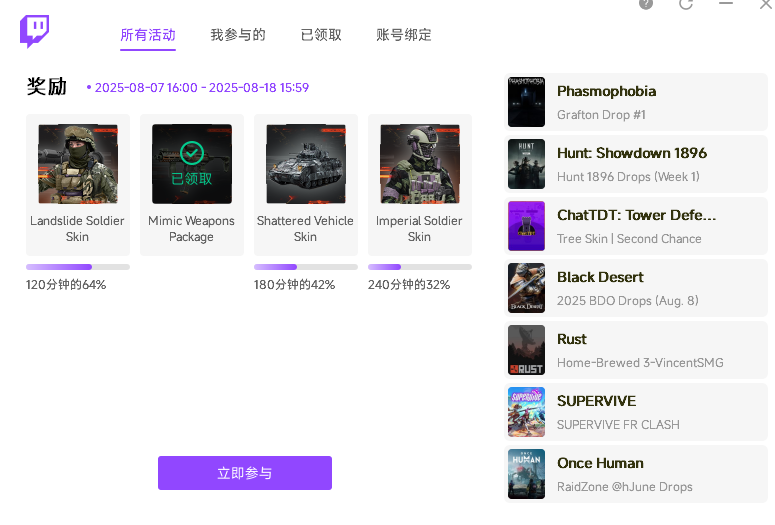The image size is (775, 525).
Task: Open the Hunt: Showdown 1896 game icon
Action: [x=526, y=164]
